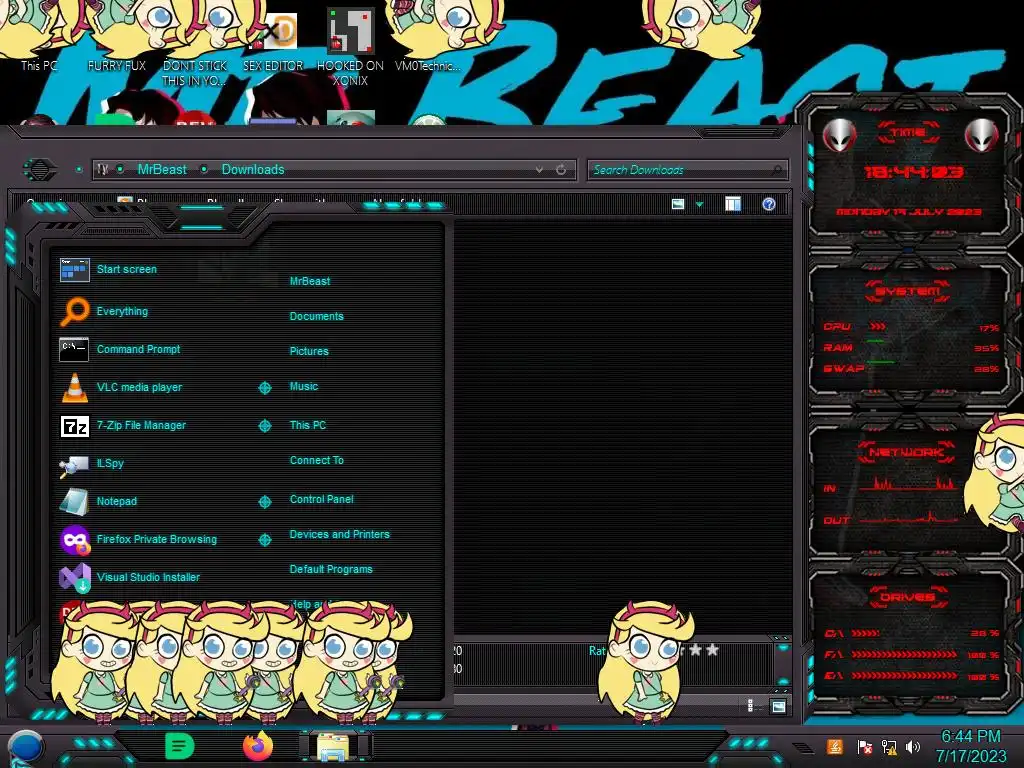Click the TIME widget clock display
This screenshot has height=768, width=1024.
click(913, 172)
